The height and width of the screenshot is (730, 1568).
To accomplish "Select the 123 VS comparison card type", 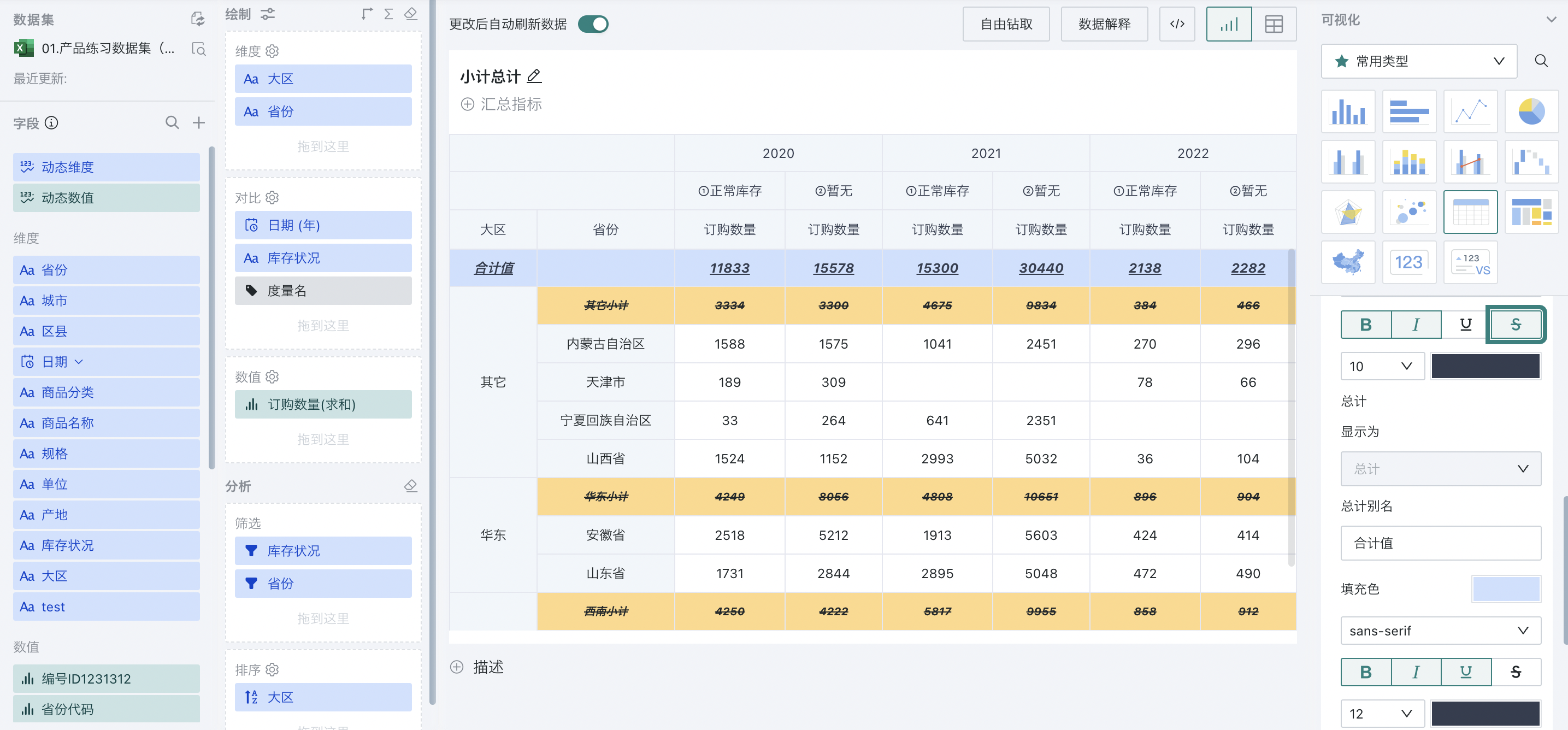I will pos(1470,262).
